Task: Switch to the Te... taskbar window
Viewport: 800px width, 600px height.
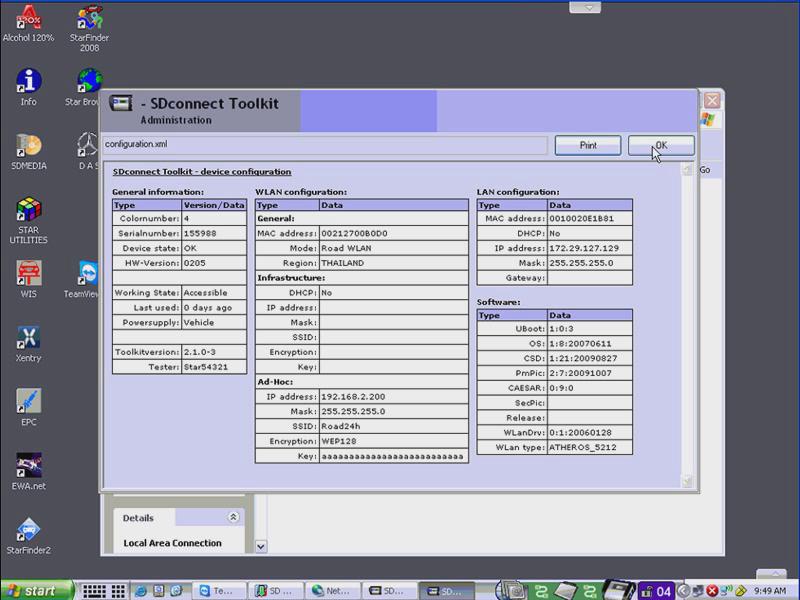Action: (221, 591)
